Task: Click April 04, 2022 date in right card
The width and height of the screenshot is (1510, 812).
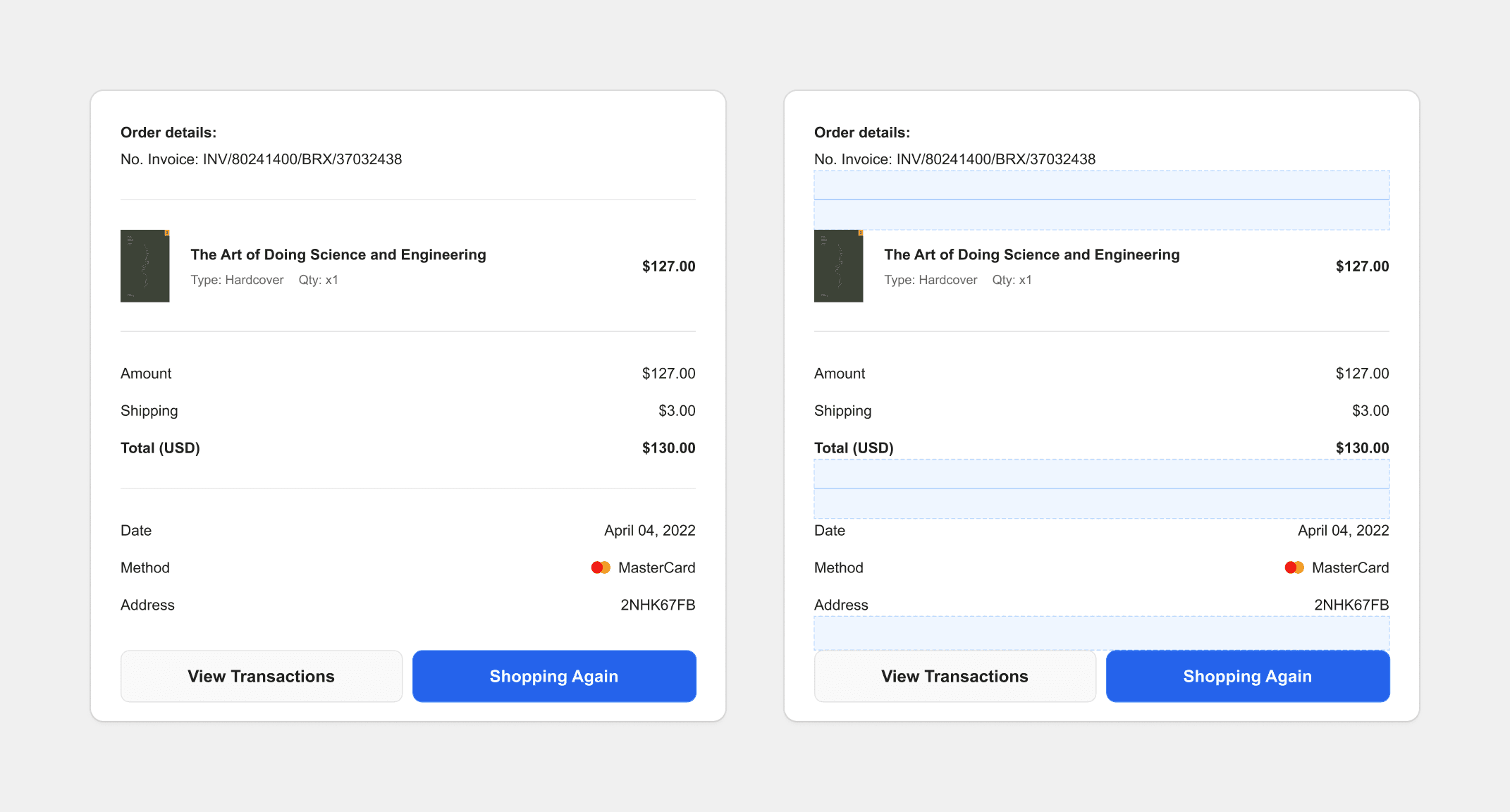Action: [1343, 531]
